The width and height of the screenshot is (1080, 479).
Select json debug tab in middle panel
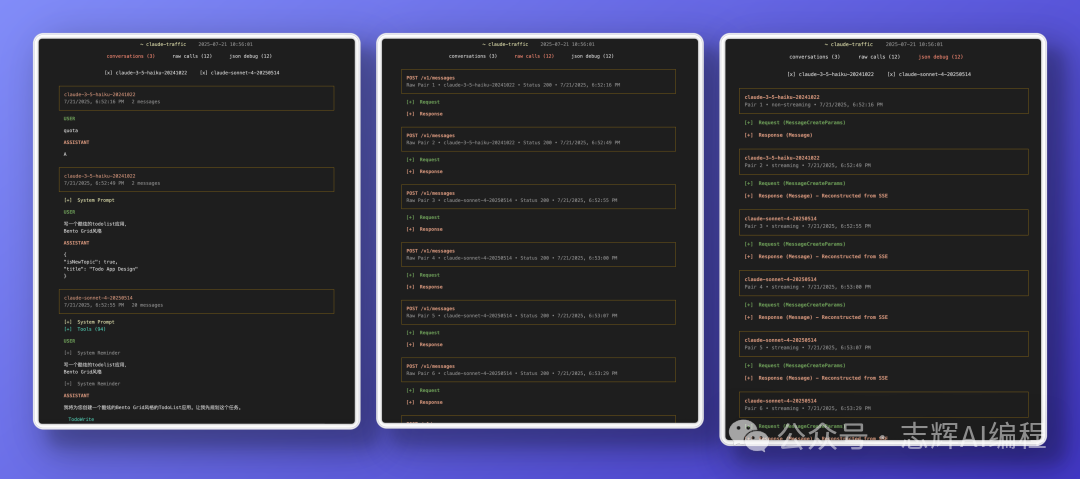(592, 56)
